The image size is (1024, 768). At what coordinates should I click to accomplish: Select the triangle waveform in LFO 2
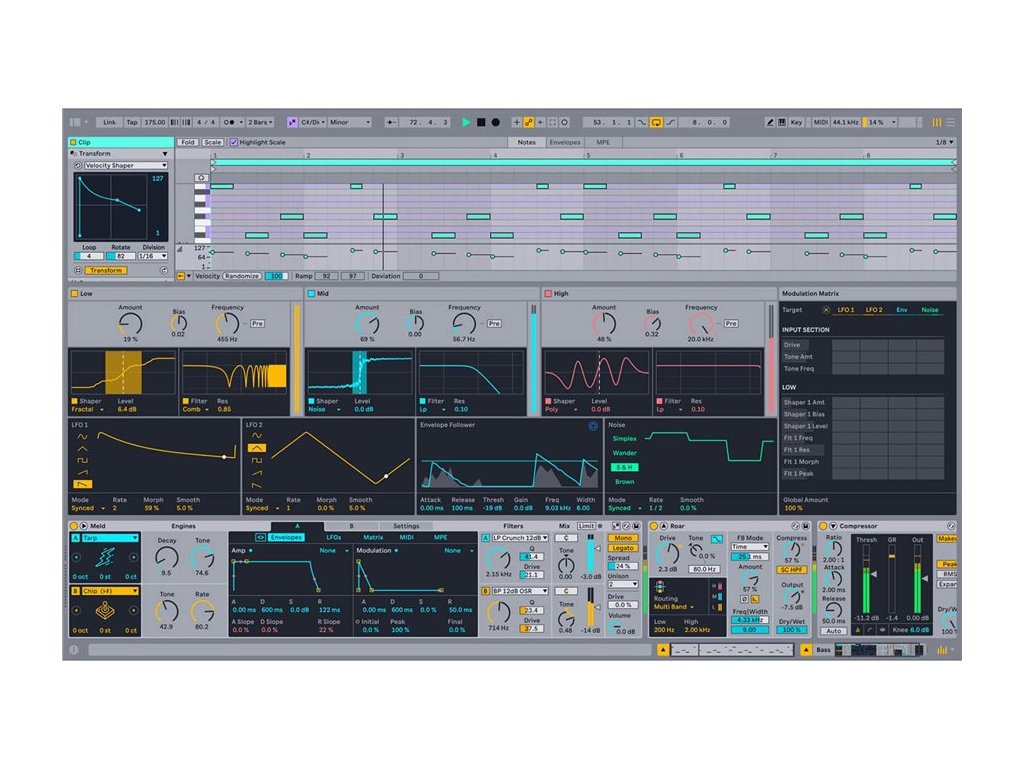pyautogui.click(x=256, y=449)
